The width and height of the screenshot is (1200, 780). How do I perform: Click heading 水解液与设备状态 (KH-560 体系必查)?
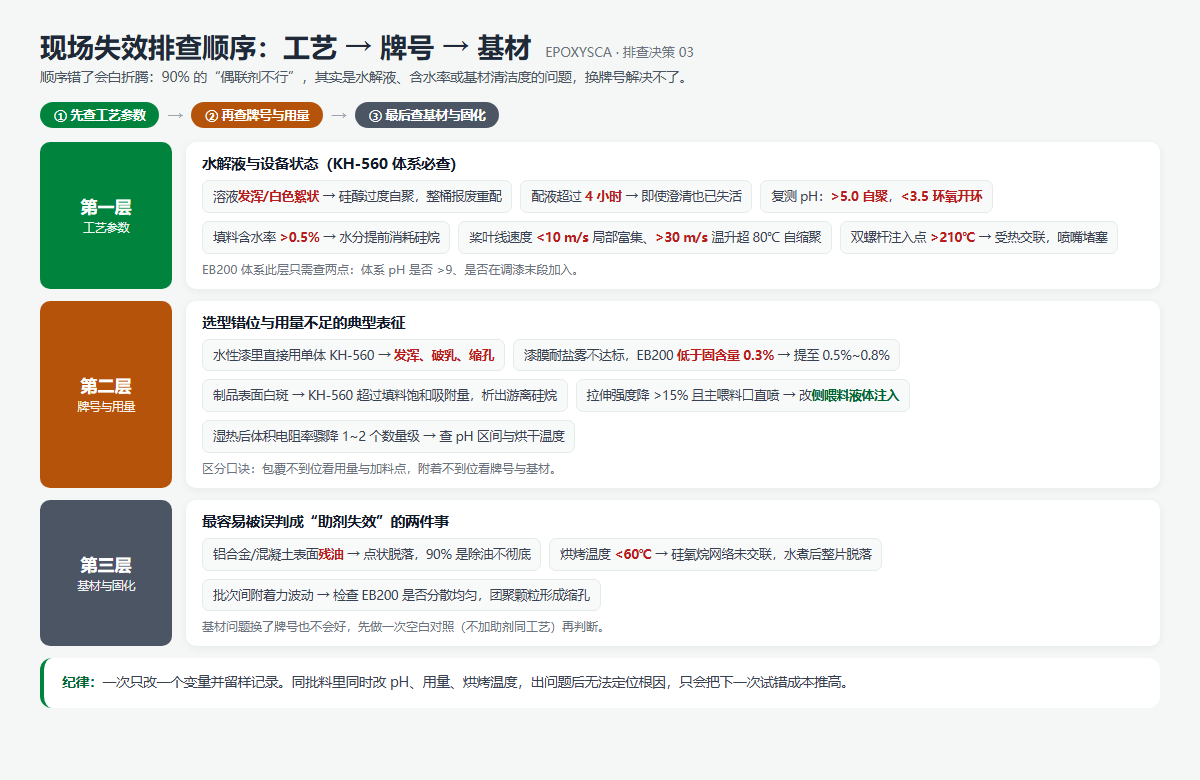tap(329, 164)
